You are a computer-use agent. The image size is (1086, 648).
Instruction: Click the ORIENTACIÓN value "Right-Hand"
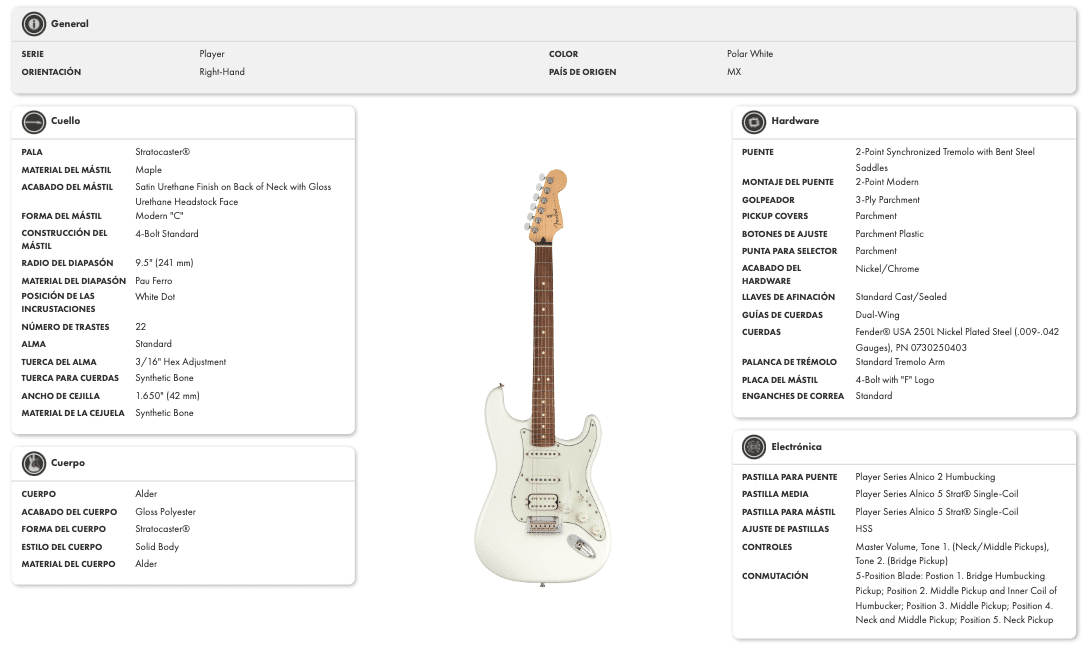click(x=222, y=72)
